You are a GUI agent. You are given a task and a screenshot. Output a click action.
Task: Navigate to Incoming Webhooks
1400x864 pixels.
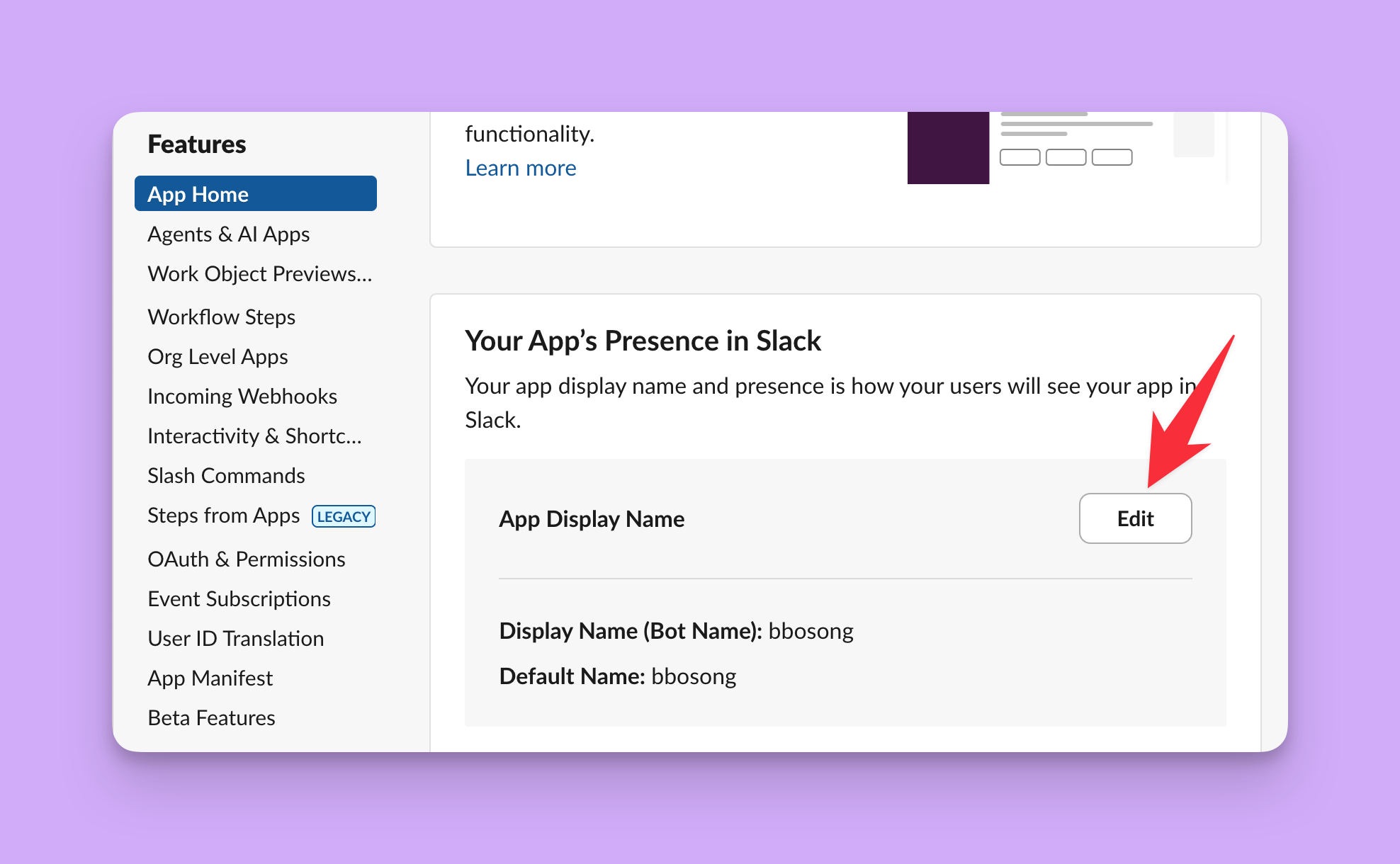[x=242, y=396]
